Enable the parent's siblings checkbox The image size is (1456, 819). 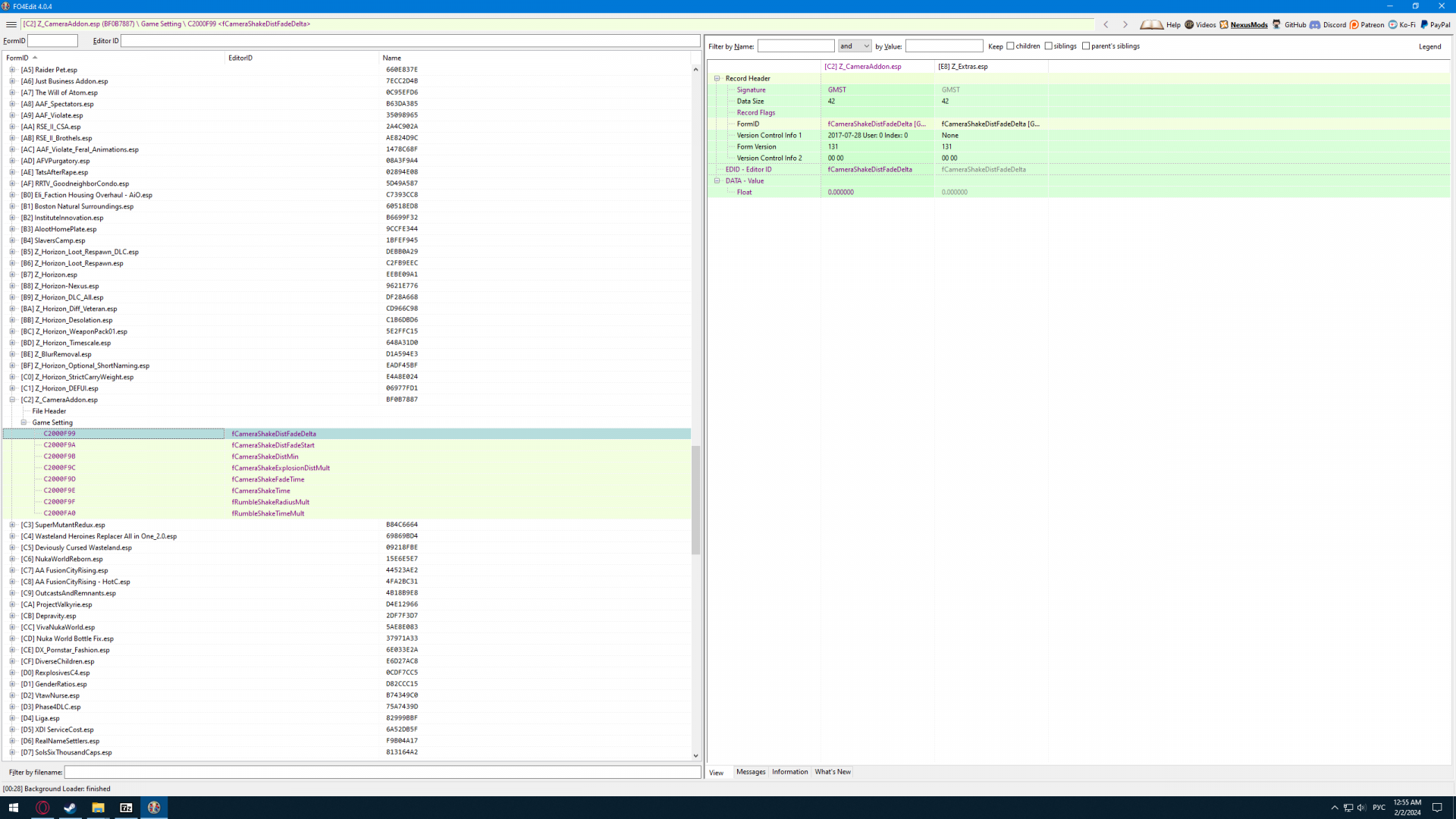coord(1086,46)
